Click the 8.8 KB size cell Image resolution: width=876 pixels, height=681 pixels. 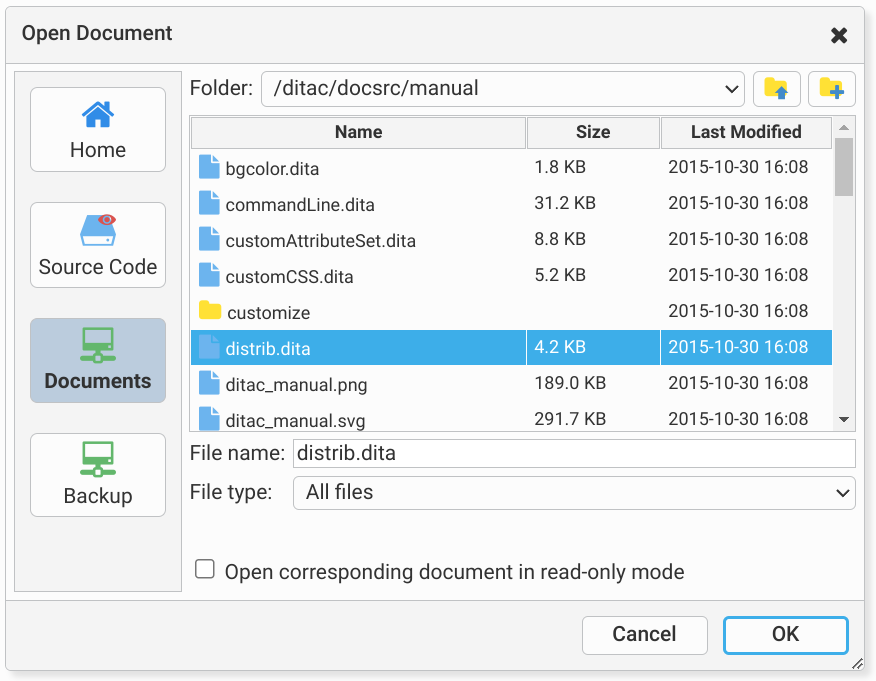[560, 239]
